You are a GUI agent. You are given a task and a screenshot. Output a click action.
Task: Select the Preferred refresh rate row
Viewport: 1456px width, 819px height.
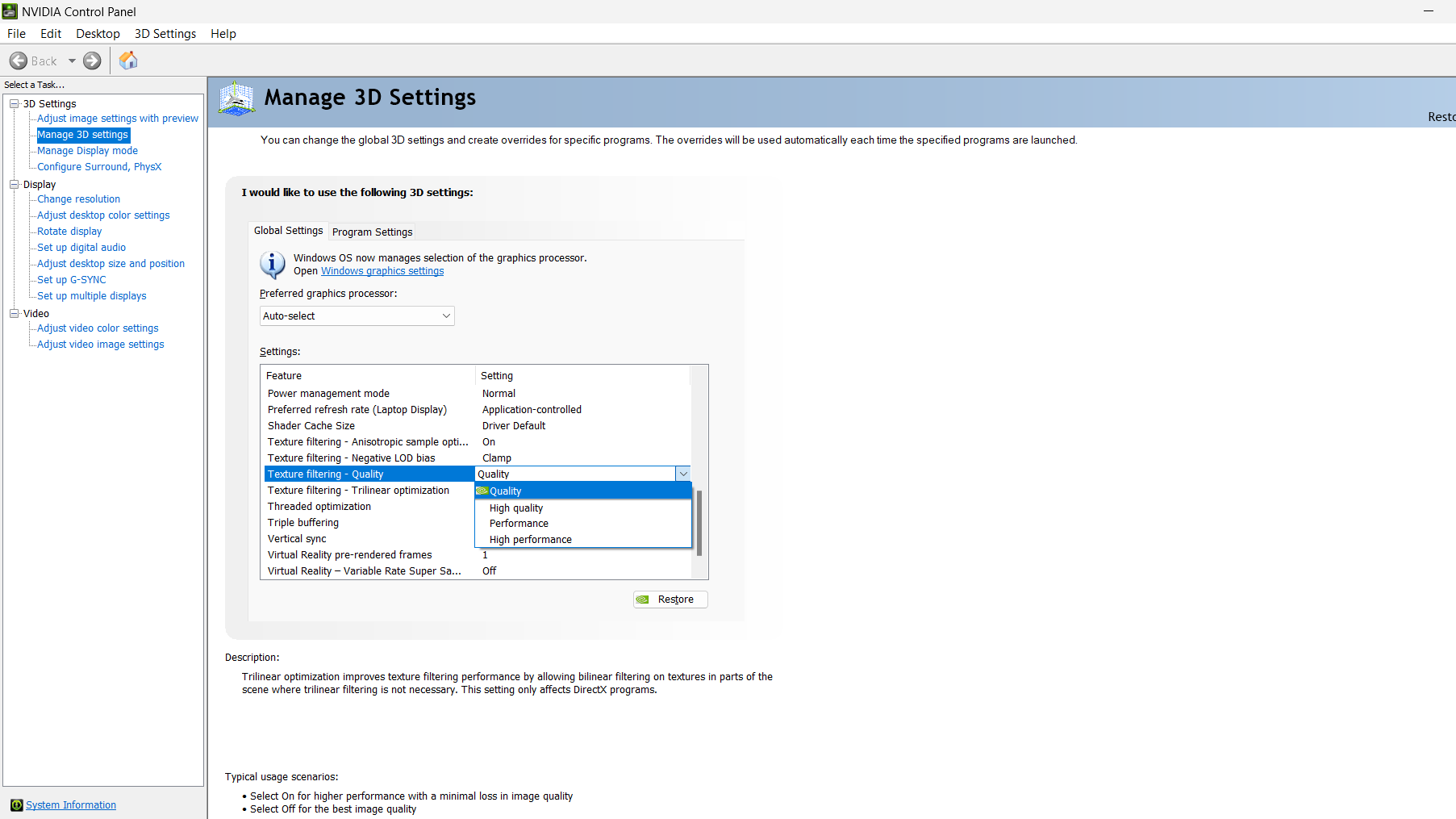[478, 410]
